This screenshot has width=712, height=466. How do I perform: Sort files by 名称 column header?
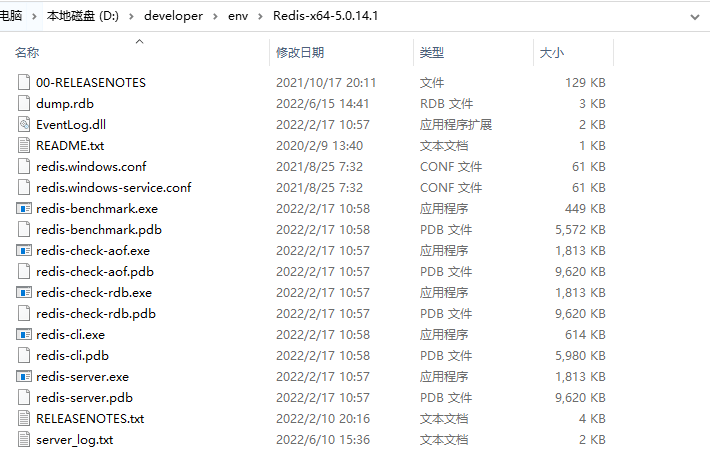click(x=27, y=53)
